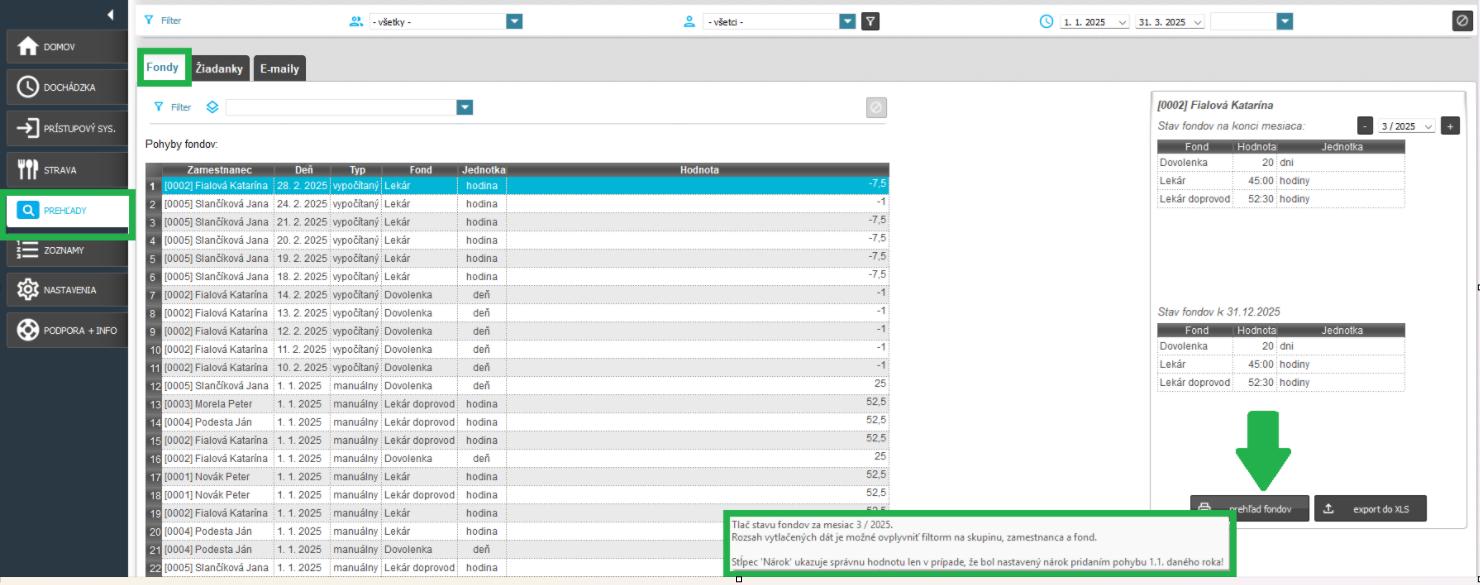
Task: Open the Dochádzka attendance module
Action: (66, 88)
